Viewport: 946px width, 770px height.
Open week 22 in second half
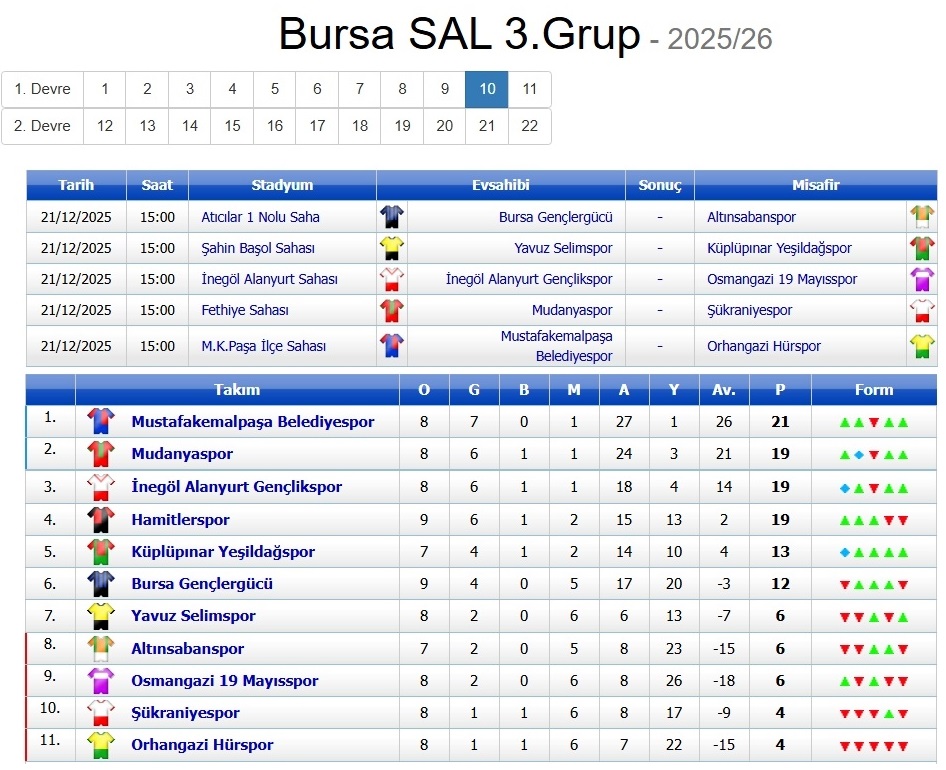pos(530,126)
